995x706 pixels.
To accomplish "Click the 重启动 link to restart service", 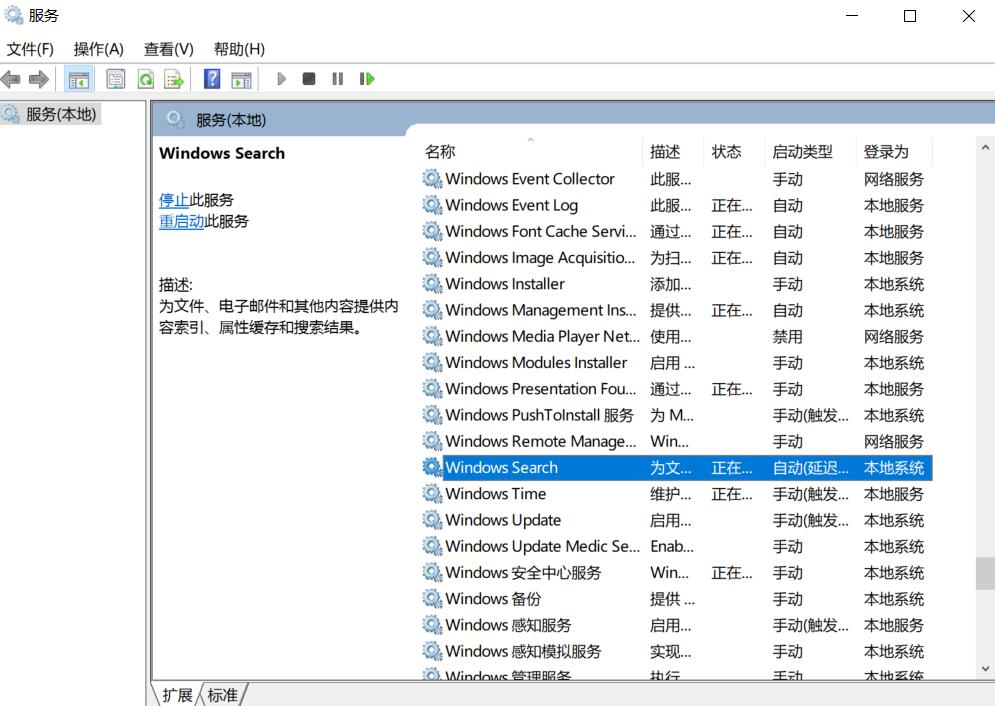I will [181, 221].
